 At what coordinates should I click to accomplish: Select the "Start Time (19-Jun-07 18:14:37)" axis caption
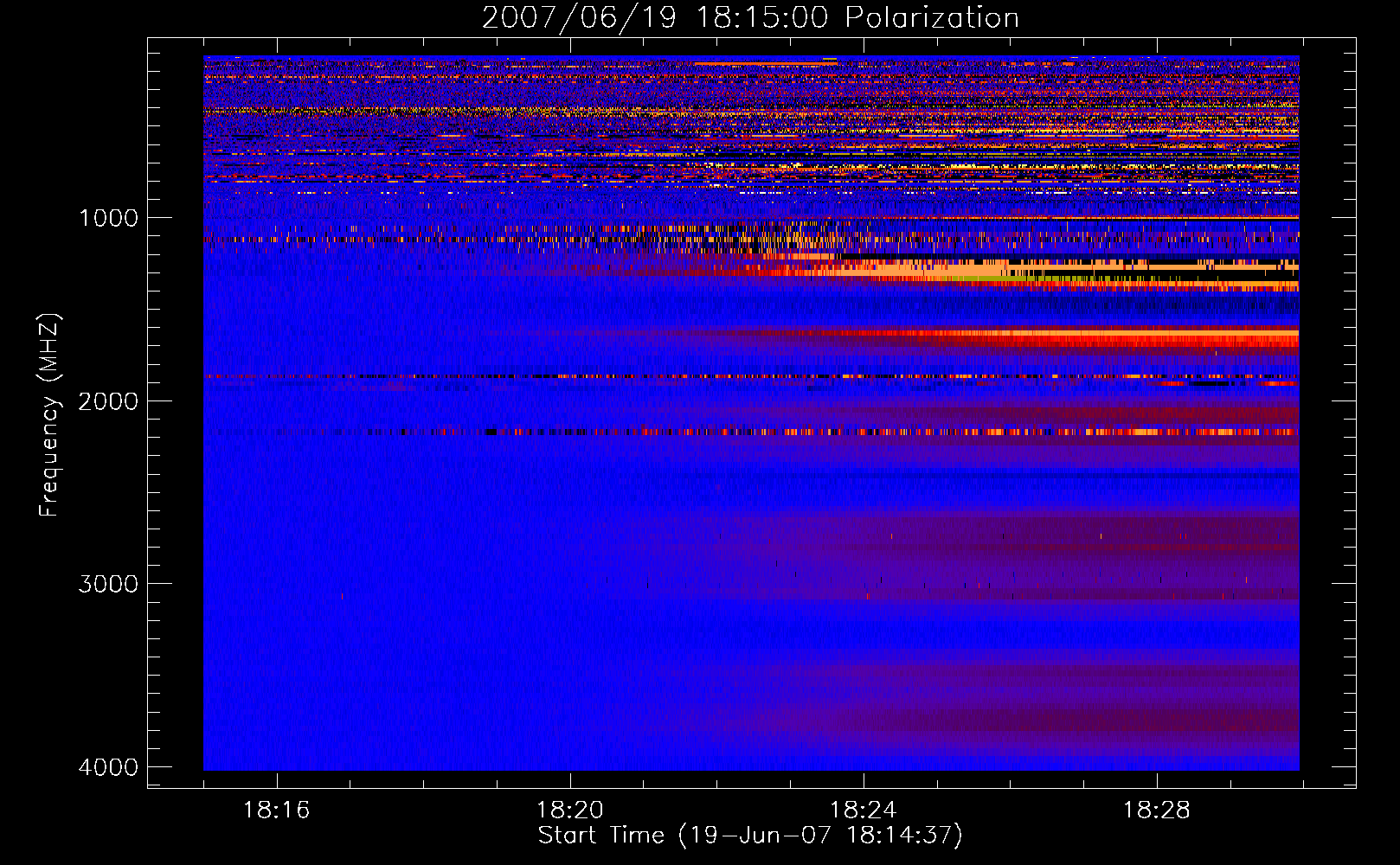tap(750, 836)
